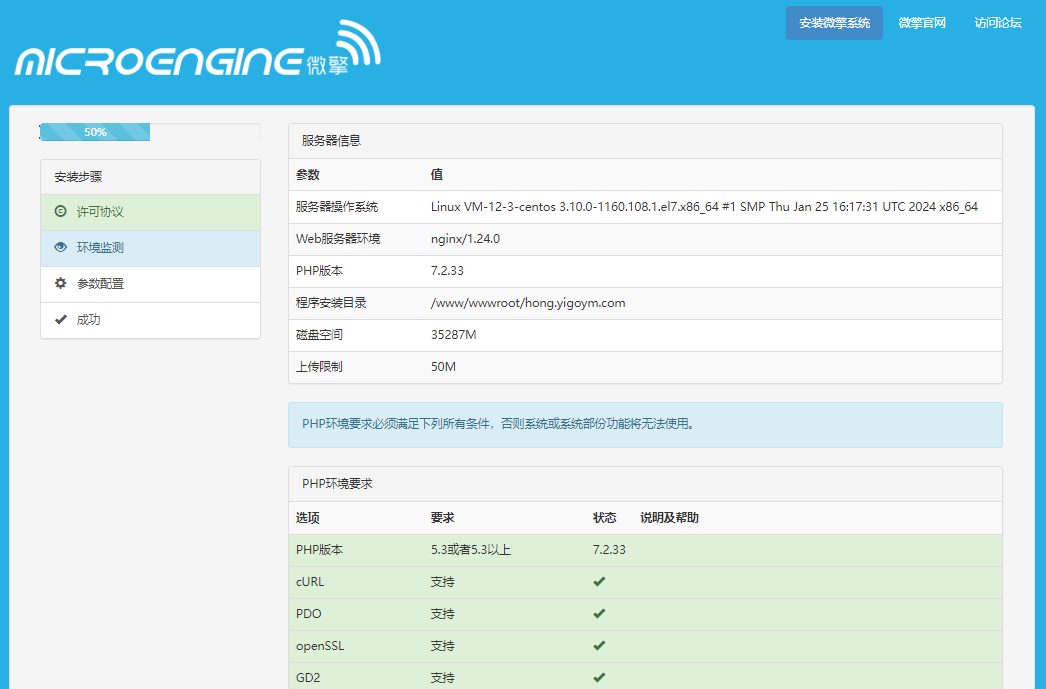Viewport: 1046px width, 689px height.
Task: Click the checkmark icon beside 成功
Action: pyautogui.click(x=59, y=319)
